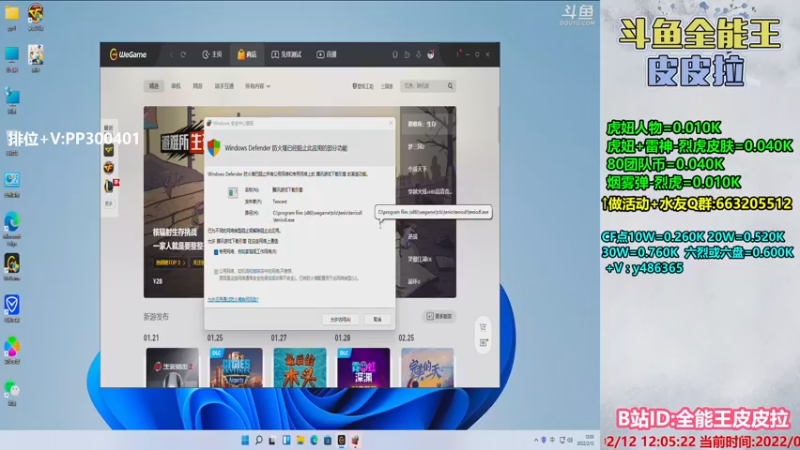
Task: Open the WeGame desktop shortcut
Action: [12, 268]
